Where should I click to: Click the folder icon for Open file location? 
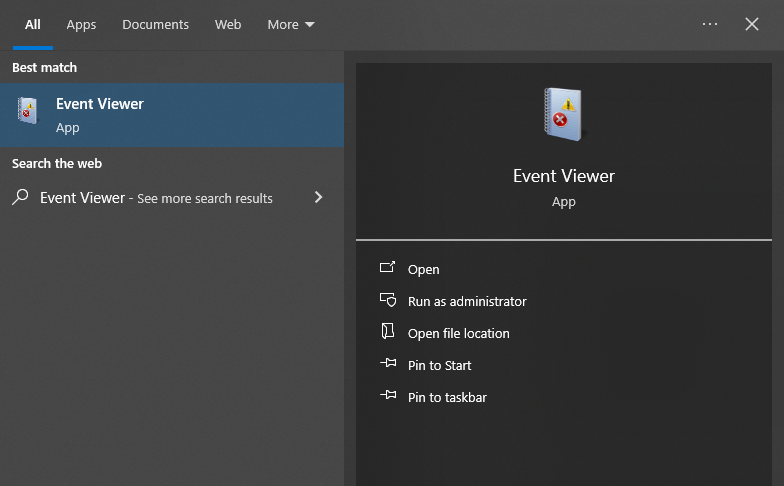click(x=388, y=333)
